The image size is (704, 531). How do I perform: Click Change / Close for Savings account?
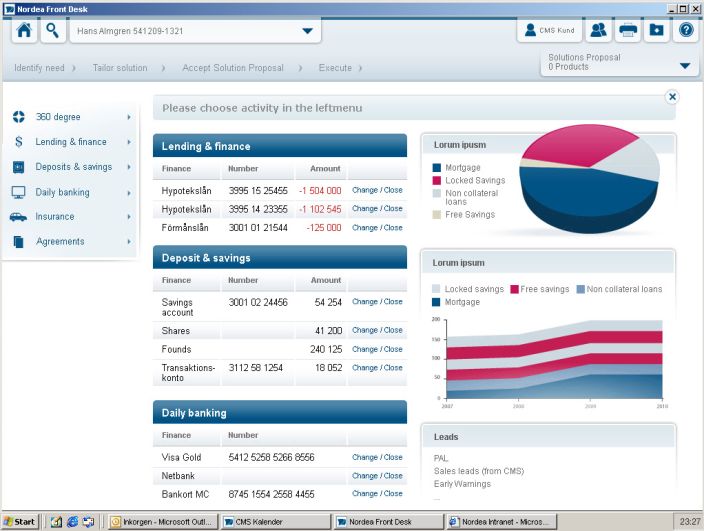point(377,302)
